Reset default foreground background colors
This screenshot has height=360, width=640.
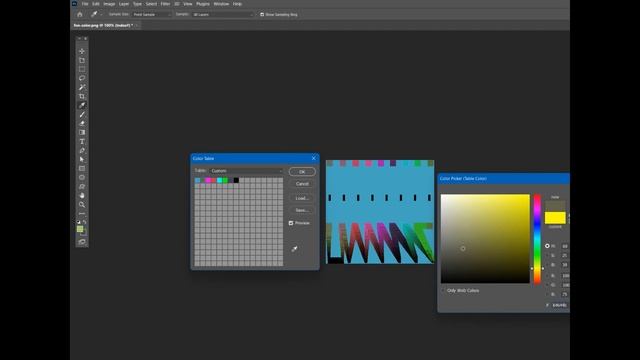point(79,222)
